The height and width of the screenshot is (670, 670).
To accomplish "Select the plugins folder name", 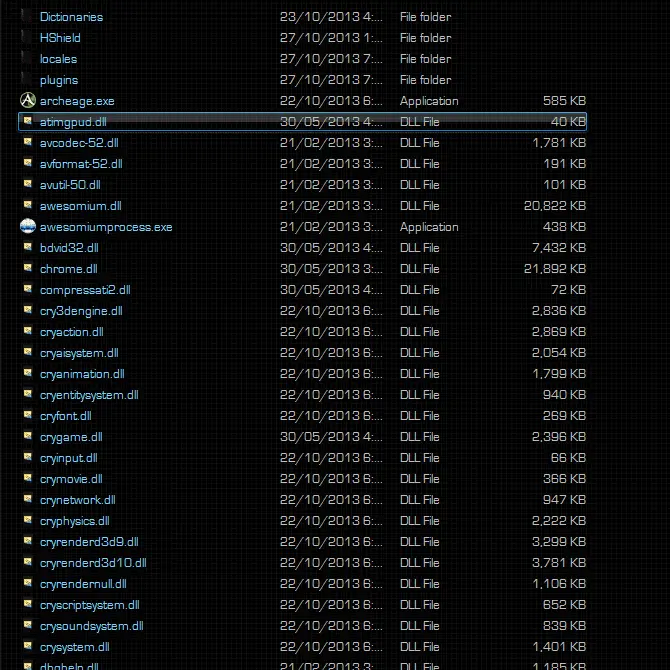I will coord(59,80).
